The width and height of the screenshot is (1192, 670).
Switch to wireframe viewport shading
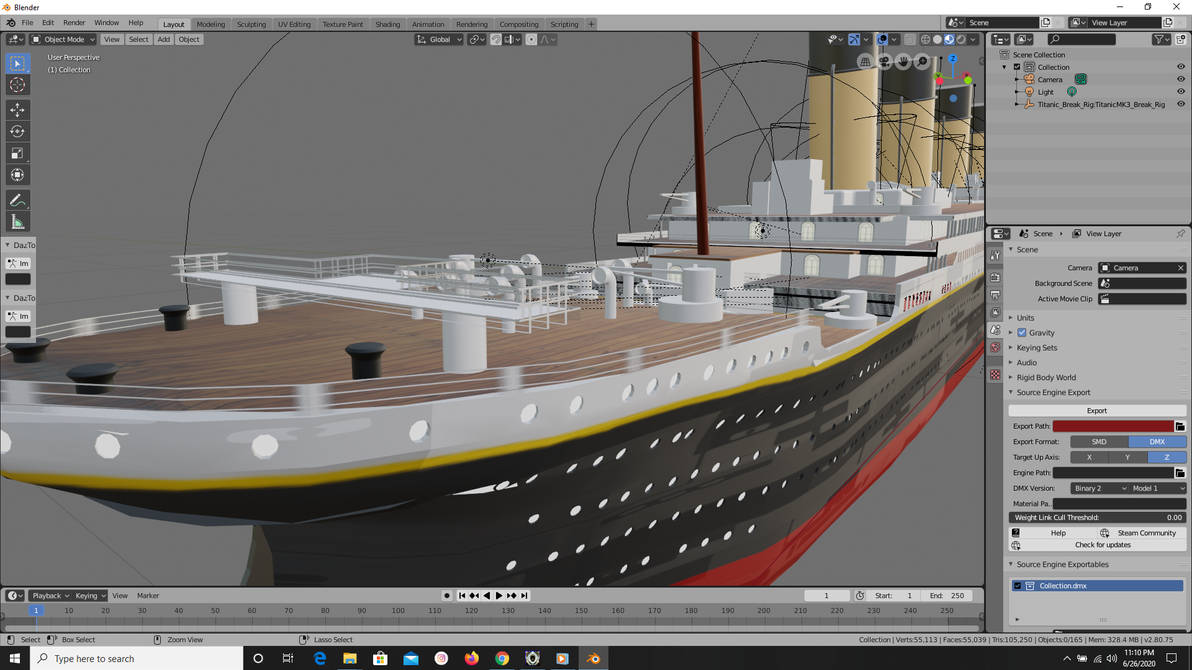coord(925,40)
